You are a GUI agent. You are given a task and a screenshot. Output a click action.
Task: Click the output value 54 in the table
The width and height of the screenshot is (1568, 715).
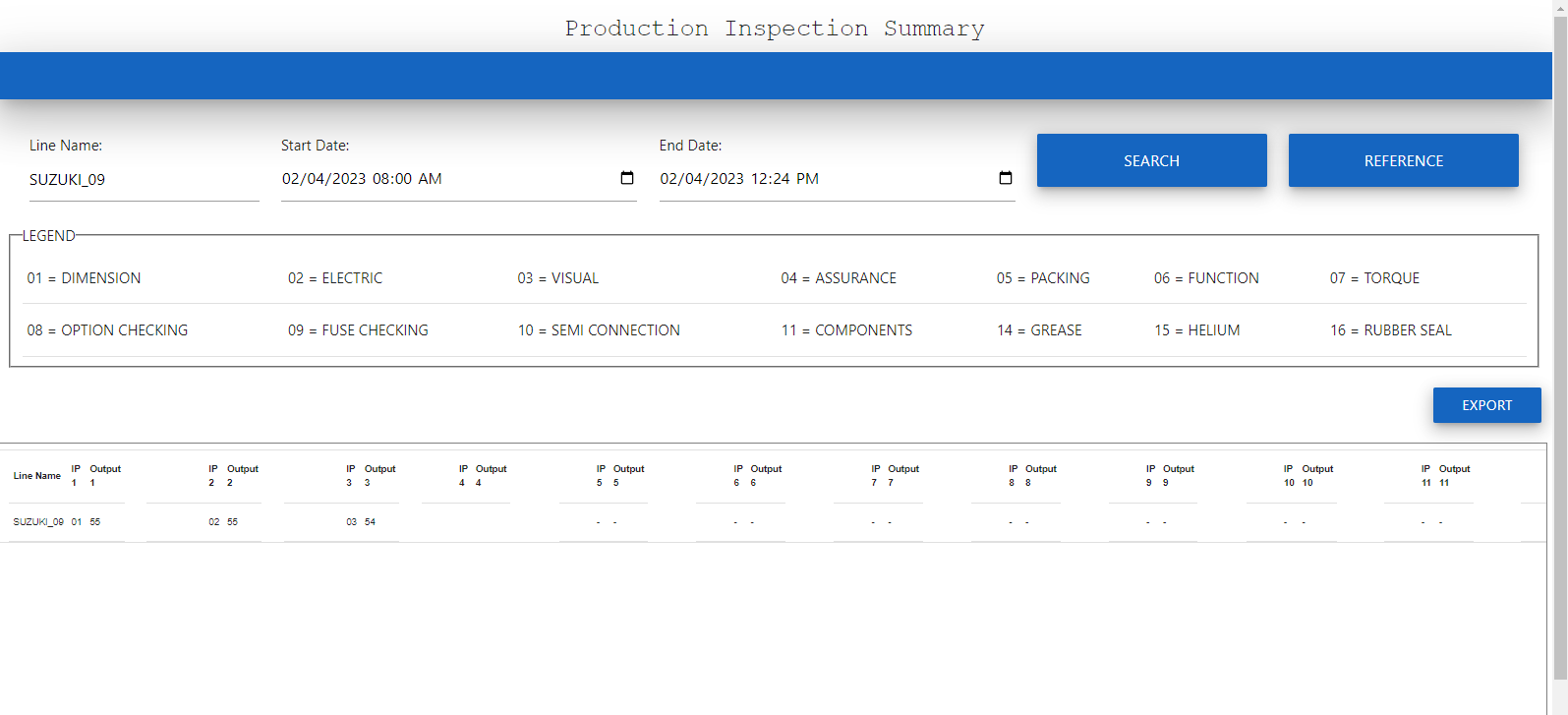pyautogui.click(x=370, y=522)
